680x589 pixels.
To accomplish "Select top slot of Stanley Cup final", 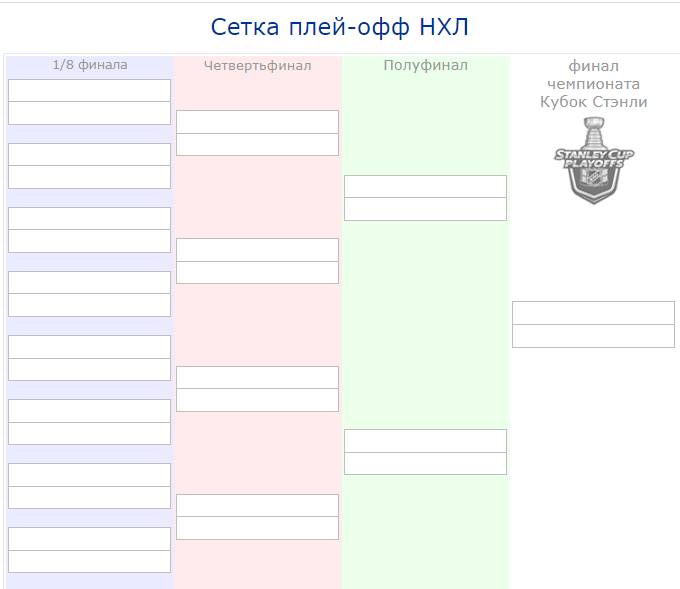I will click(x=594, y=312).
